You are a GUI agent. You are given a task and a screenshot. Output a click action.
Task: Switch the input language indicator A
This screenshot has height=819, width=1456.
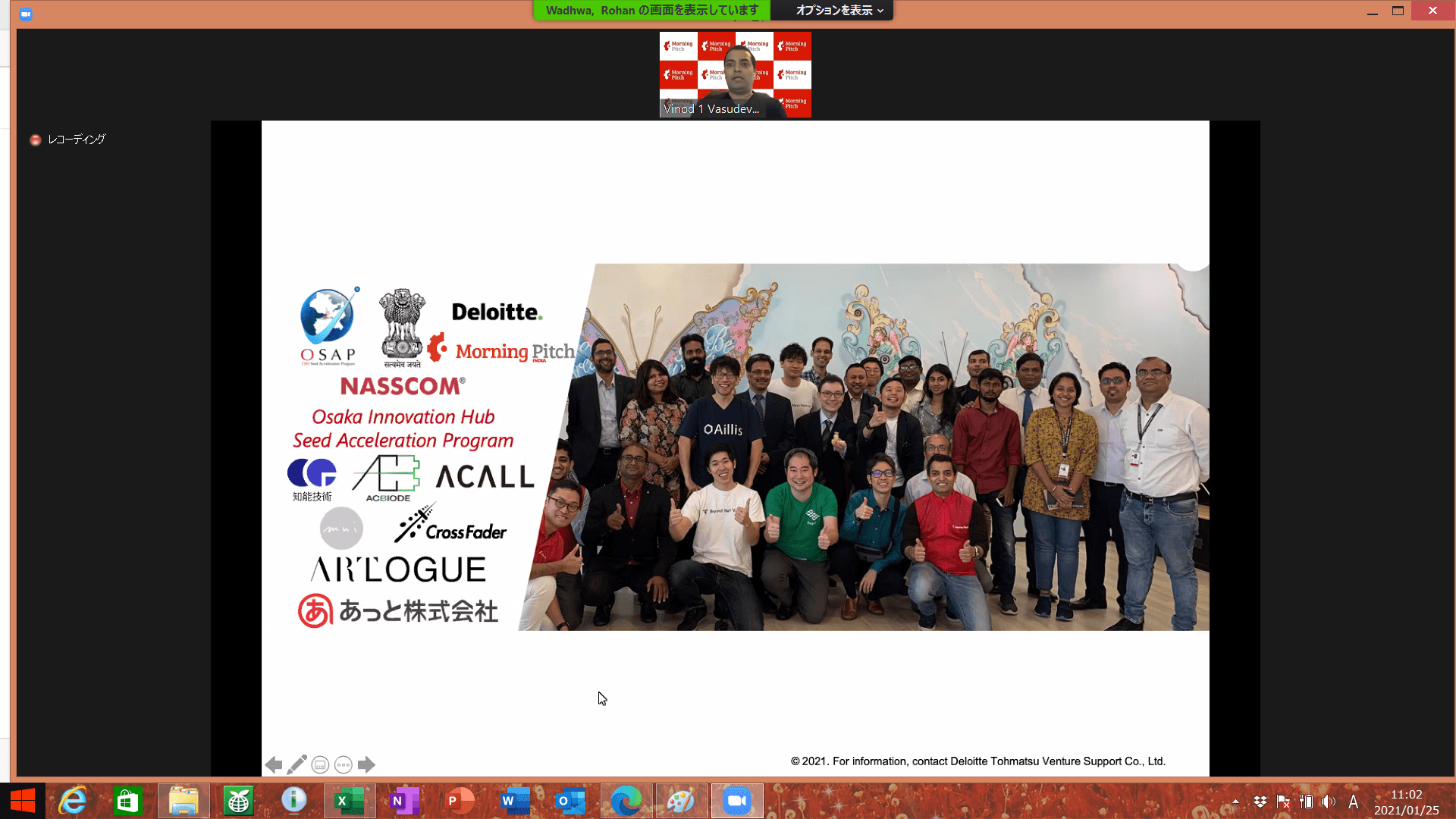[x=1354, y=802]
